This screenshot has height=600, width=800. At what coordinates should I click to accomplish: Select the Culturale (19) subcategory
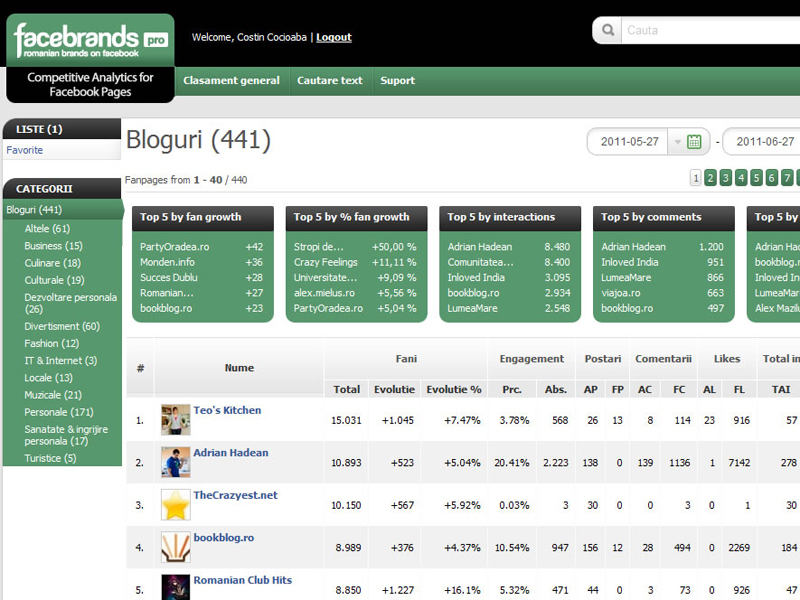point(54,280)
